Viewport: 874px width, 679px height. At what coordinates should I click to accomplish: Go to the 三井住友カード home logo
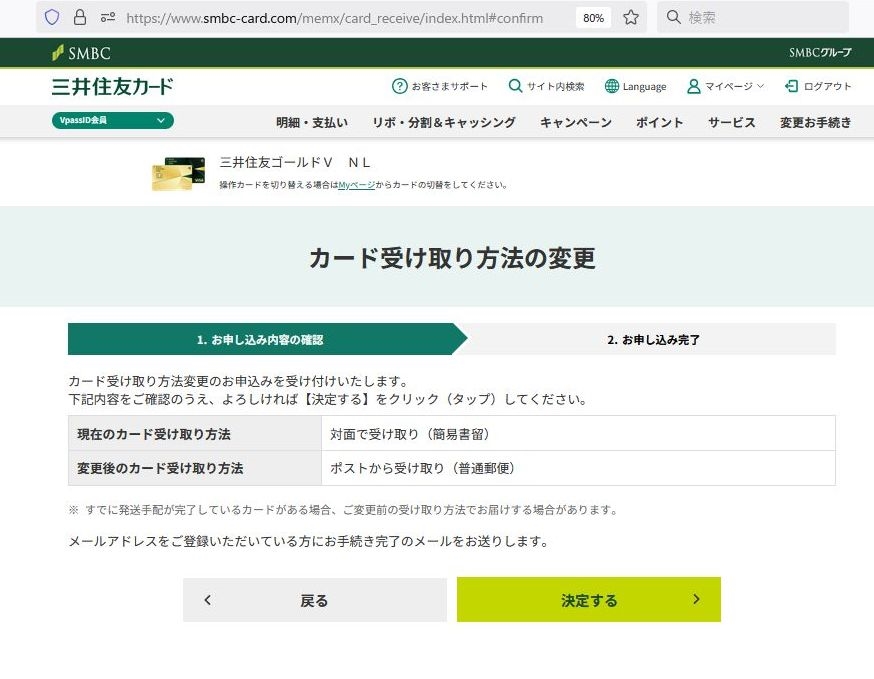click(113, 86)
